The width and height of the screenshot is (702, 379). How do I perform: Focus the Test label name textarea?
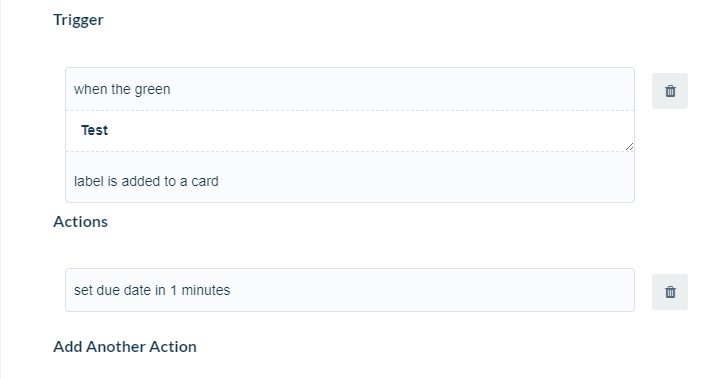(350, 131)
